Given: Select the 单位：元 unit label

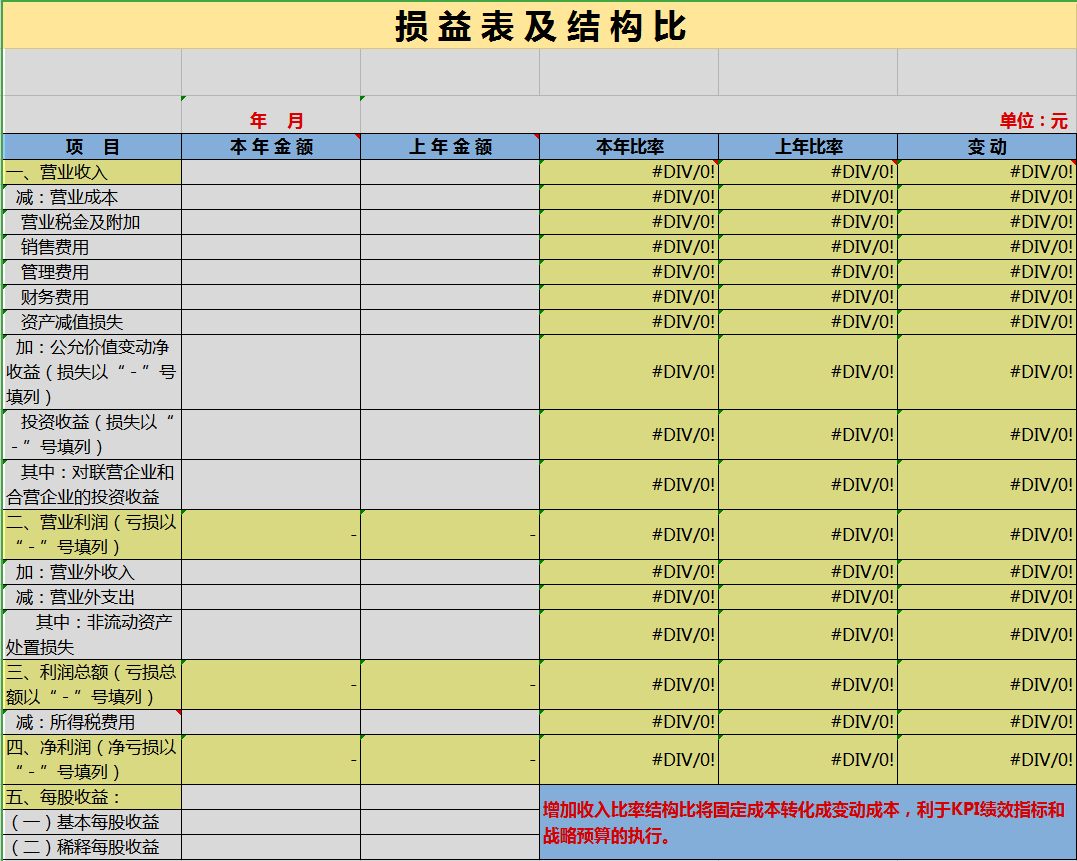Looking at the screenshot, I should pos(1034,121).
